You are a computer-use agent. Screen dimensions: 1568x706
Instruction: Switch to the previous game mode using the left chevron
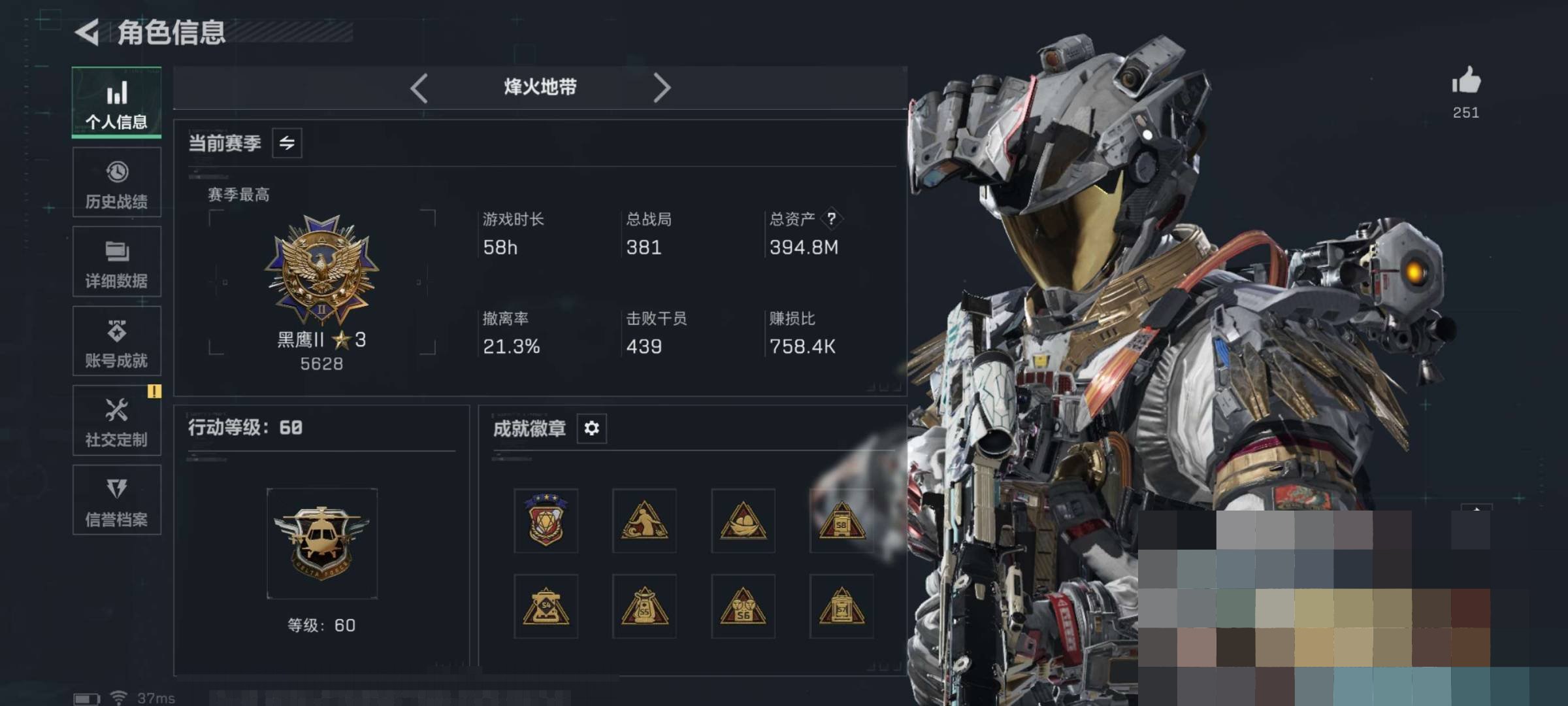(x=419, y=88)
